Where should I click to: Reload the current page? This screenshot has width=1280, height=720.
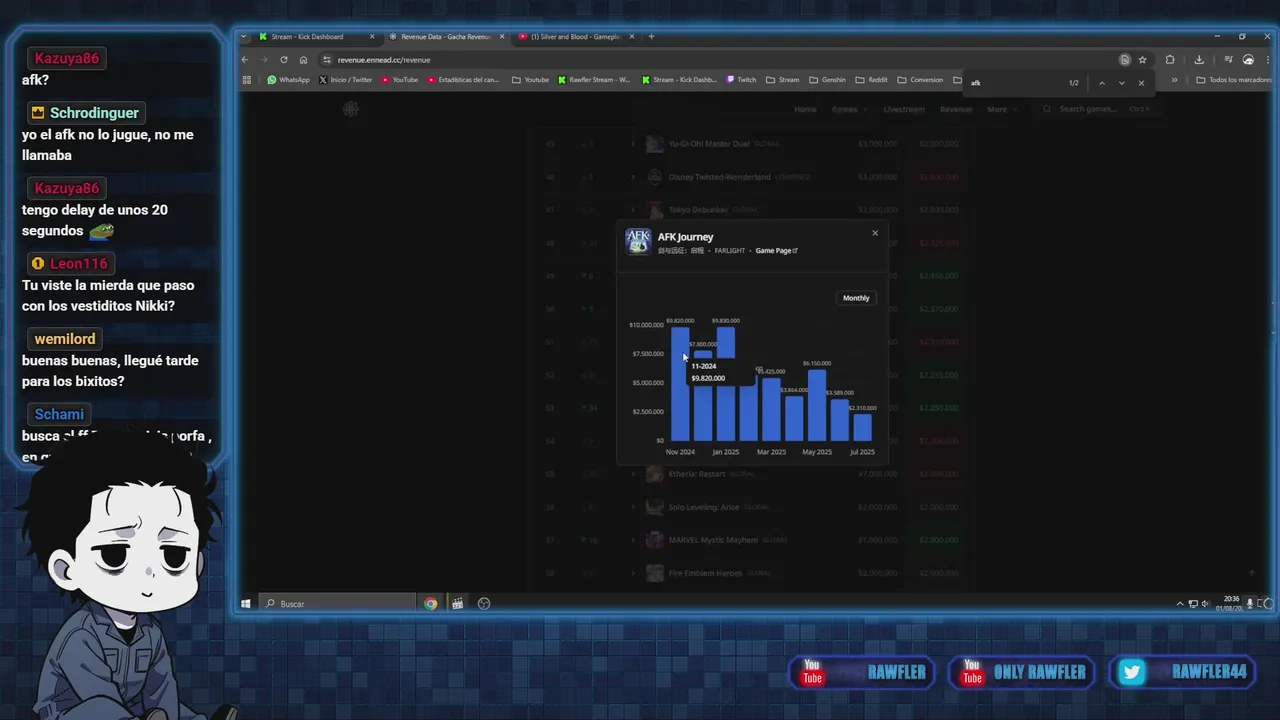(x=284, y=60)
